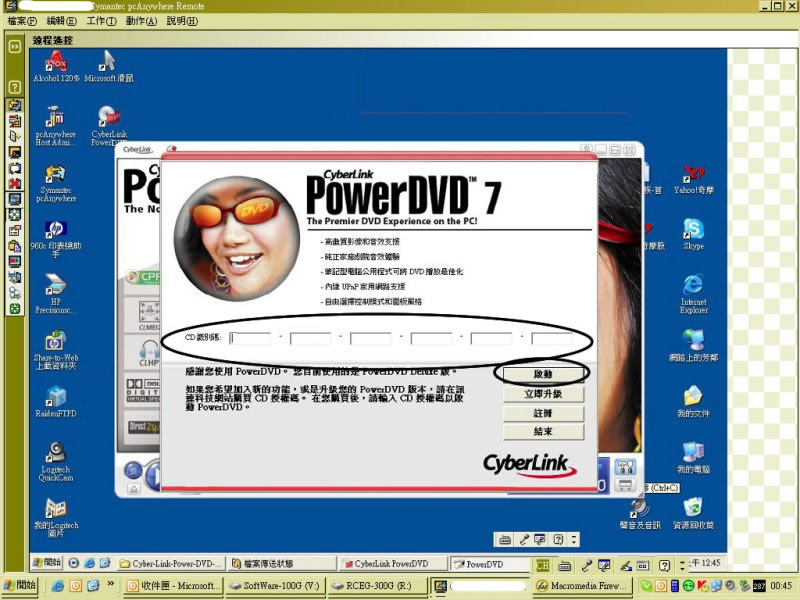Viewport: 800px width, 600px height.
Task: Expand the pcAnywhere sidebar with the double-arrow button
Action: click(15, 47)
